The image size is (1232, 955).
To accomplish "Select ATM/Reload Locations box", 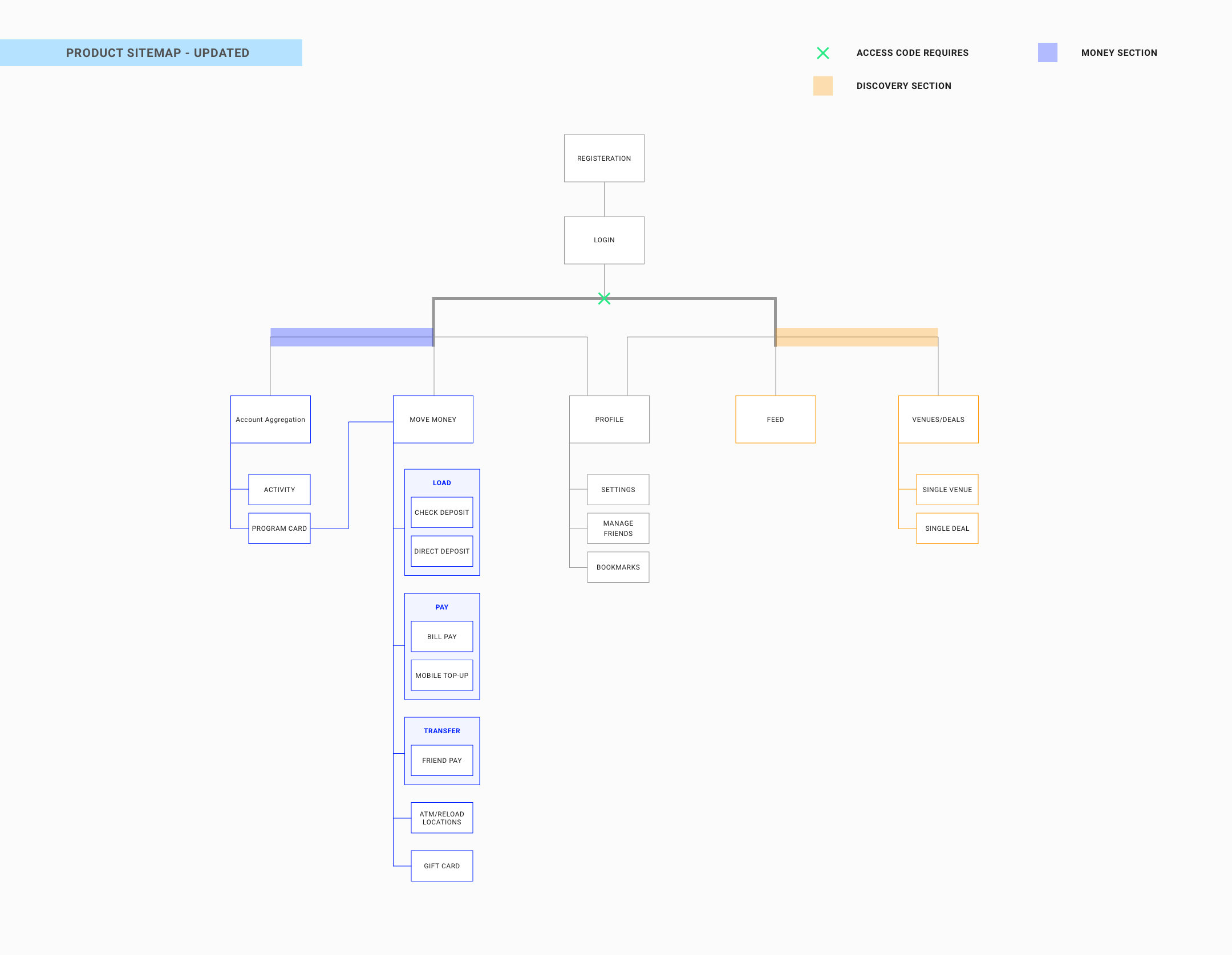I will coord(442,818).
